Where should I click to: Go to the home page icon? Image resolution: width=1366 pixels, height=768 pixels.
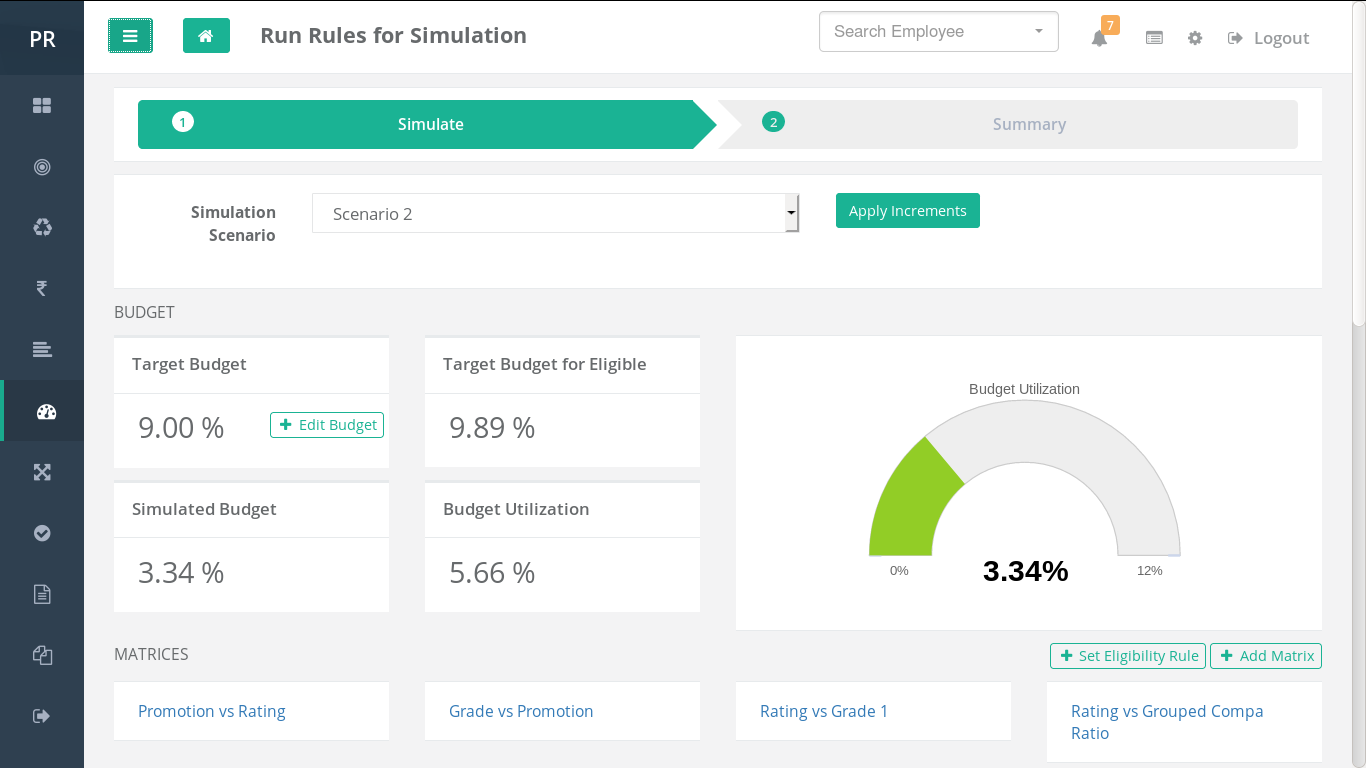pyautogui.click(x=206, y=36)
